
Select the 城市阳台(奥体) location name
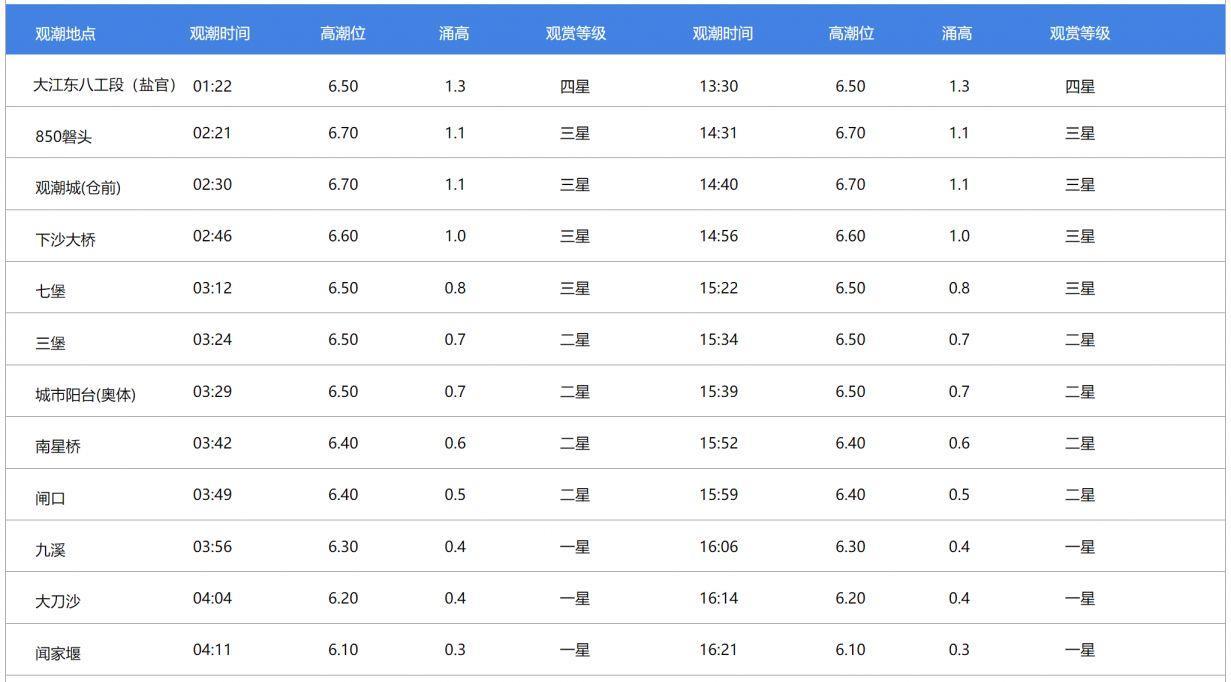(x=85, y=395)
